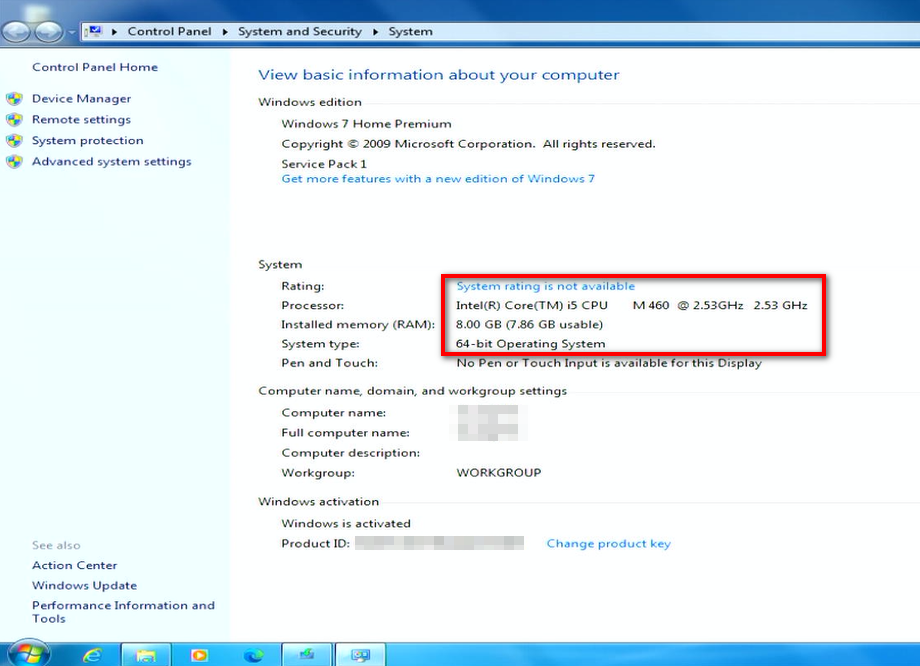
Task: Click the Product ID label
Action: tap(316, 543)
